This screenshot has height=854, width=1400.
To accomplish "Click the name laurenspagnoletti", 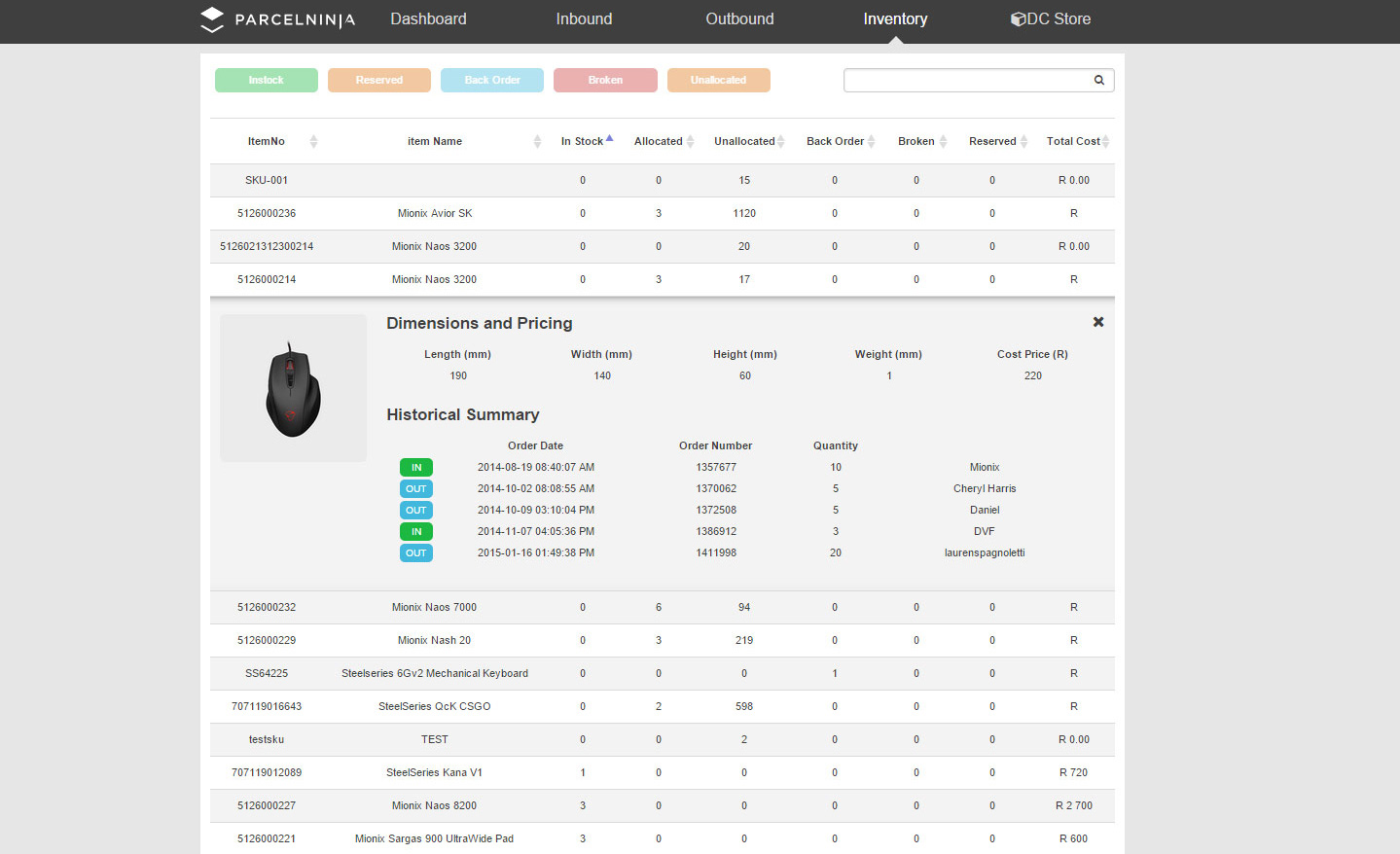I will pyautogui.click(x=985, y=553).
